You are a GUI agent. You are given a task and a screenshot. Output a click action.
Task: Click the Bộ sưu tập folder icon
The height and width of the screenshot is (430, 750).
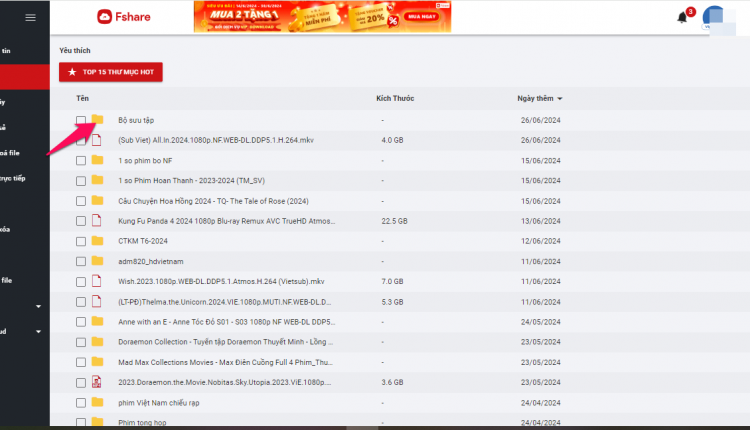pyautogui.click(x=98, y=119)
